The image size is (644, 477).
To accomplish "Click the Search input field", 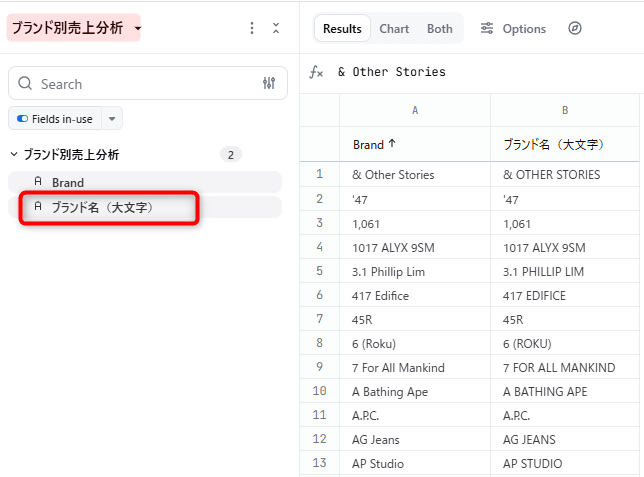I will tap(148, 83).
